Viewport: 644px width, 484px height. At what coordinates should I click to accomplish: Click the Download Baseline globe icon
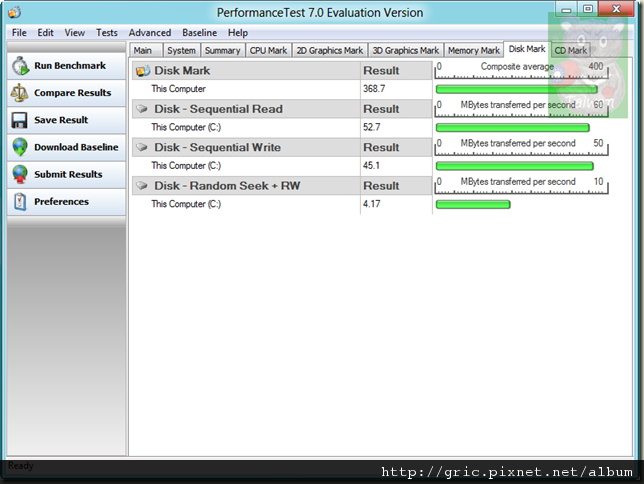point(20,147)
